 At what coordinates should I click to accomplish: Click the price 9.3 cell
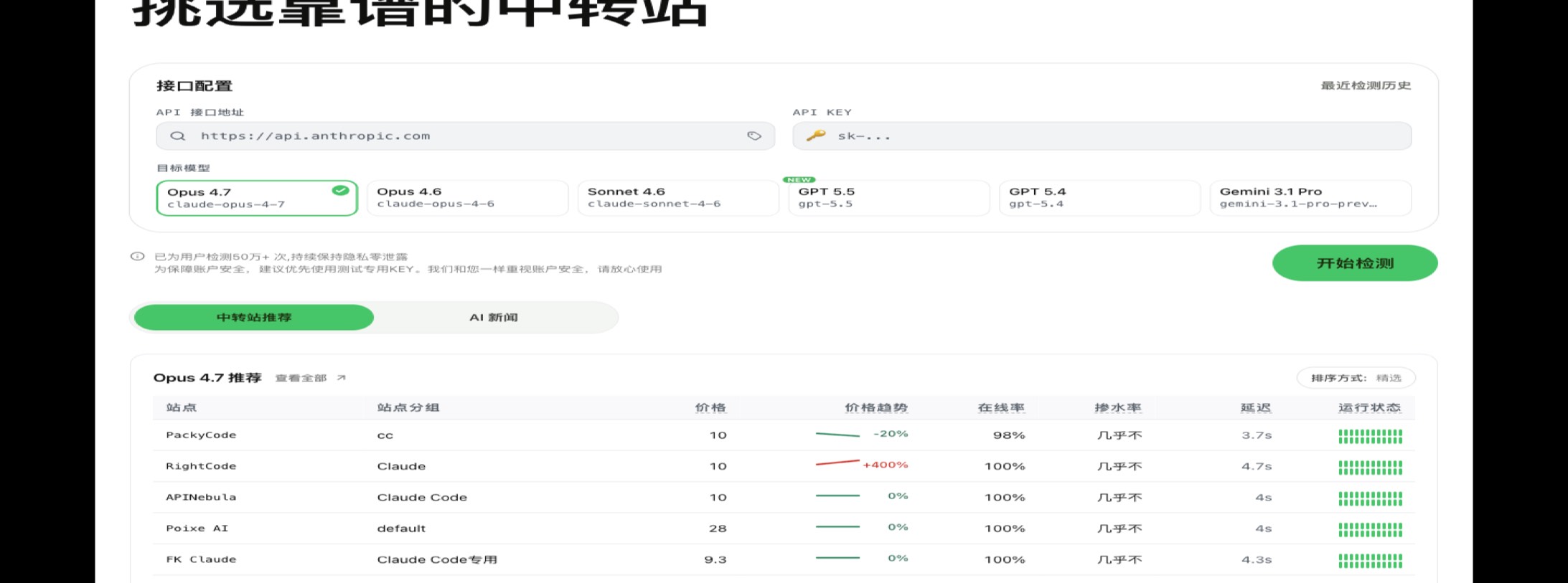point(715,559)
